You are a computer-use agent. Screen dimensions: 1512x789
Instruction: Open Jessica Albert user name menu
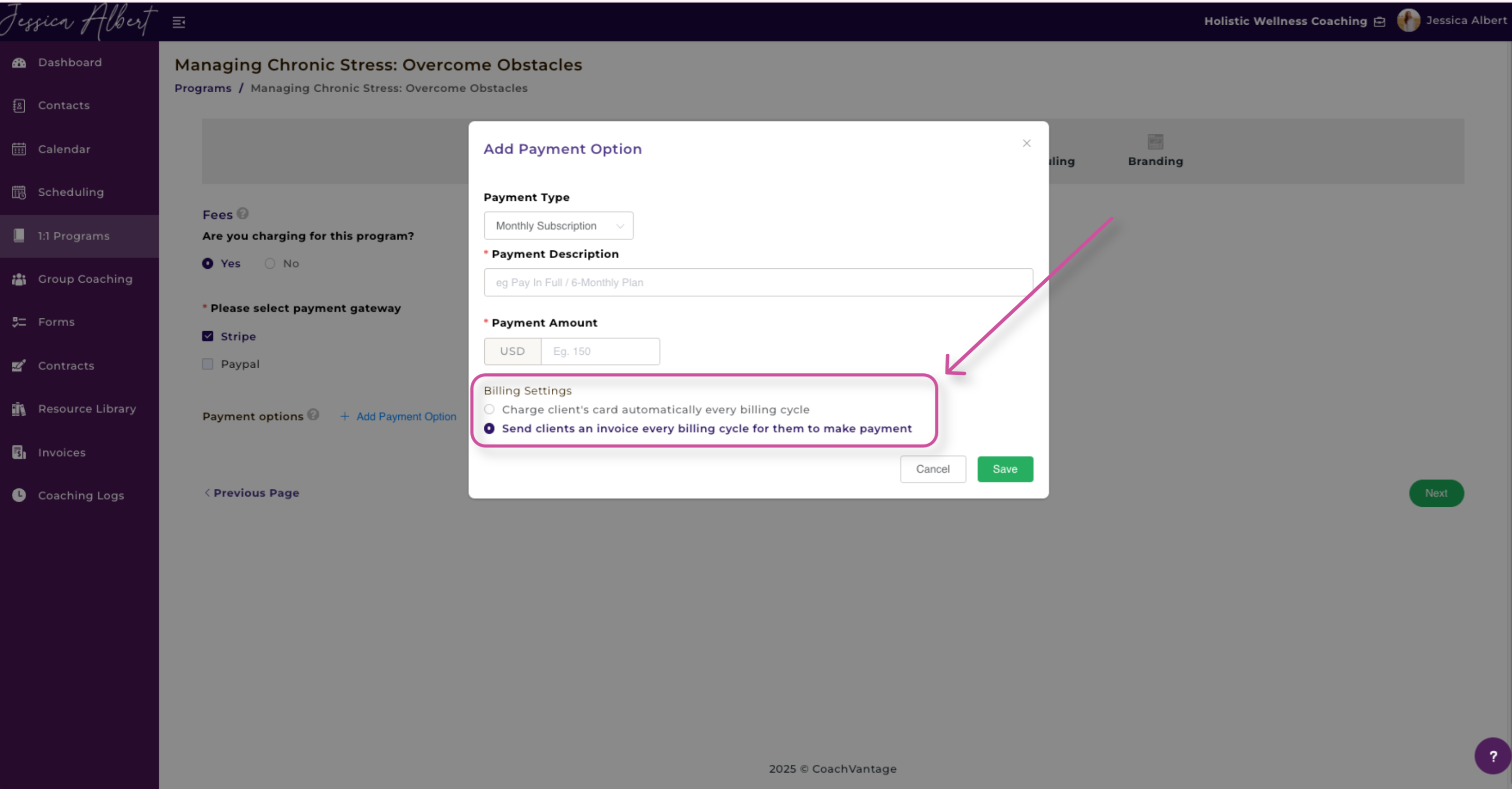(x=1466, y=21)
